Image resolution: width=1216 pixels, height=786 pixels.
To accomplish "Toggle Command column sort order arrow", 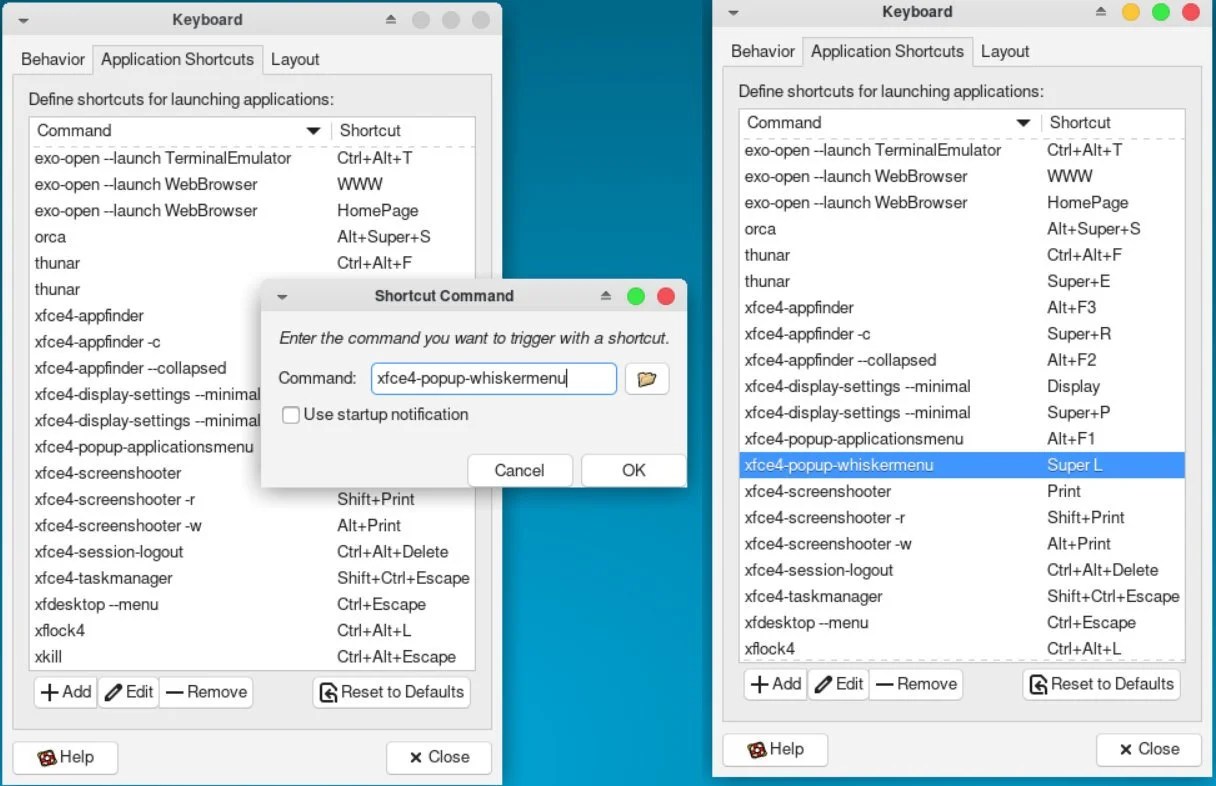I will click(314, 130).
